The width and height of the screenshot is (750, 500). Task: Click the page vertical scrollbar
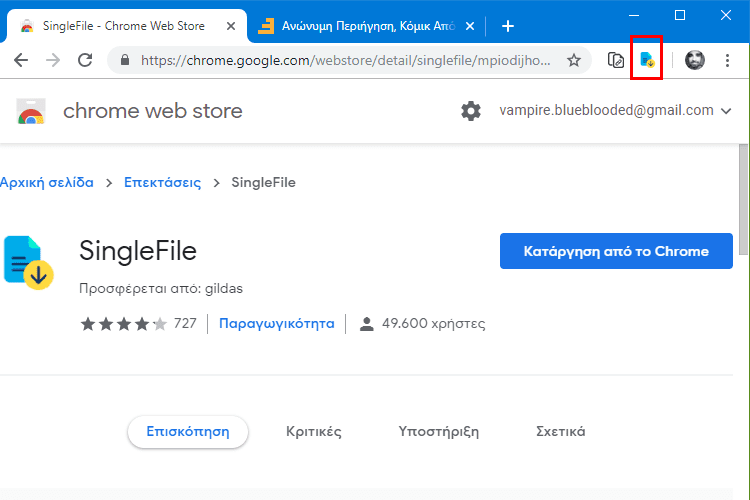pos(744,200)
